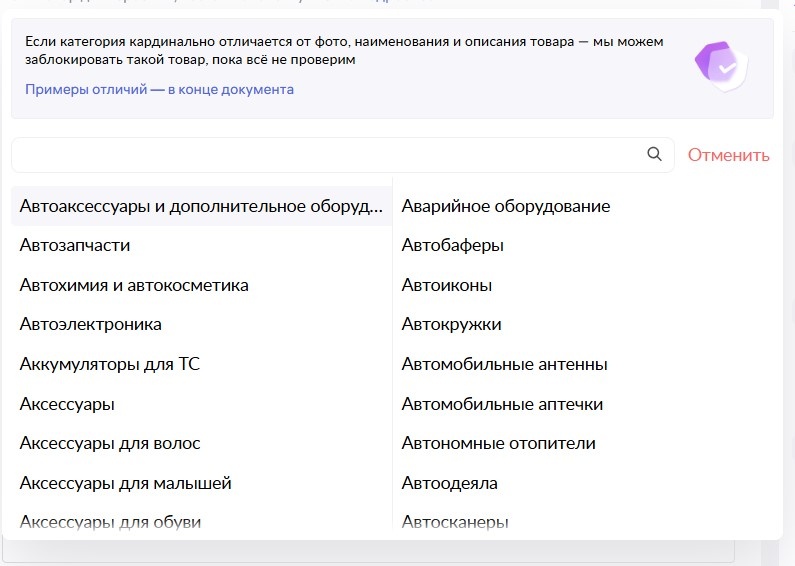Screen dimensions: 795x566
Task: Select the Аварийное оборудование subcategory
Action: coord(505,206)
